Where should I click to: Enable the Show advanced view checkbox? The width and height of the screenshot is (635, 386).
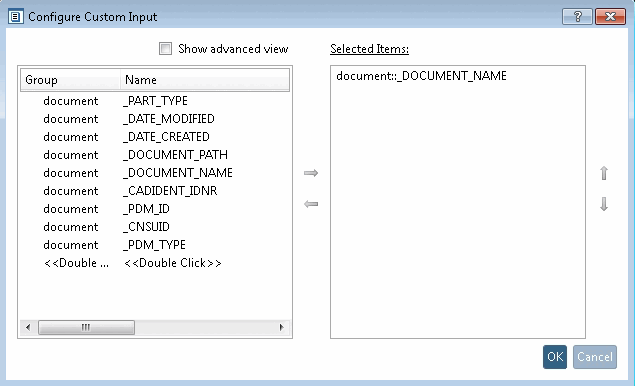coord(165,49)
